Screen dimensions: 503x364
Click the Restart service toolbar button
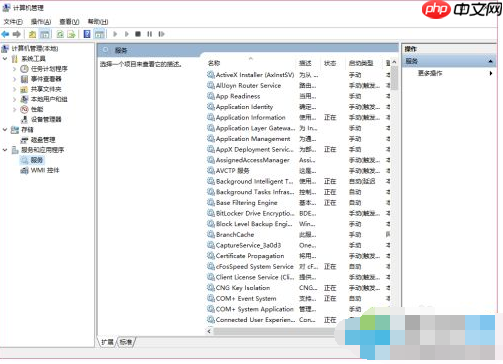pyautogui.click(x=161, y=34)
